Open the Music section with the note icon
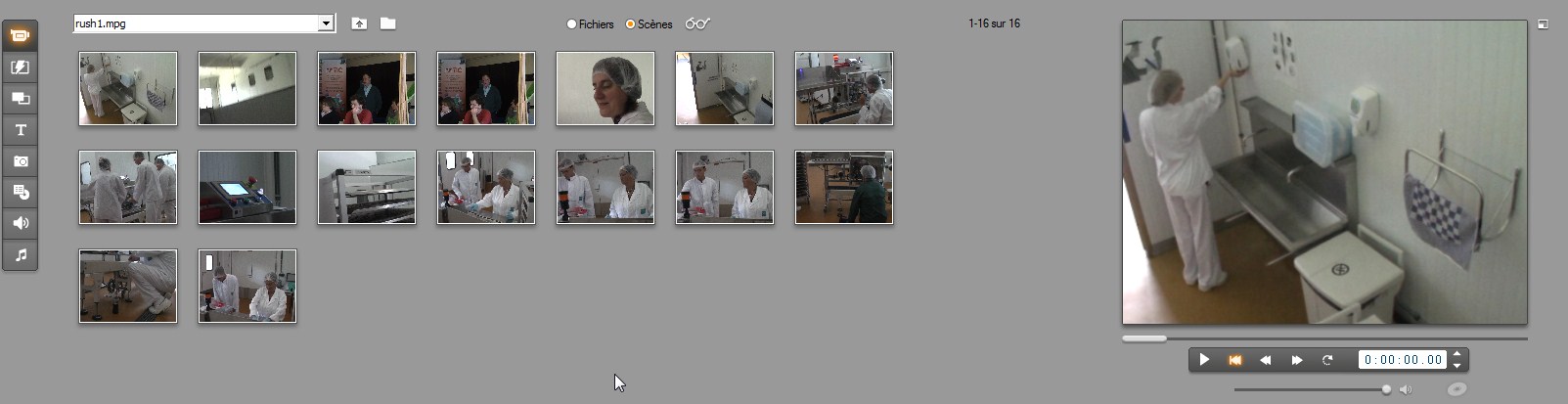Viewport: 1568px width, 404px height. tap(20, 254)
